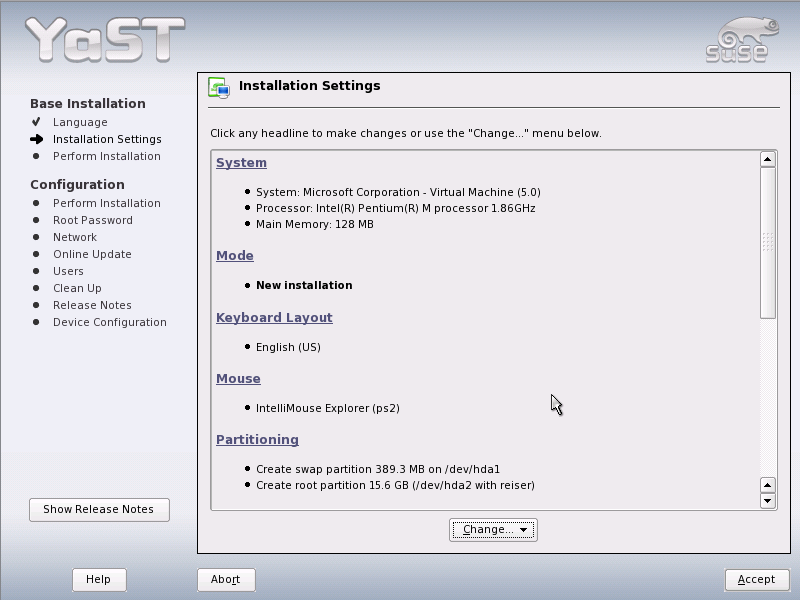This screenshot has height=600, width=800.
Task: Click the Create swap partition entry
Action: [378, 469]
